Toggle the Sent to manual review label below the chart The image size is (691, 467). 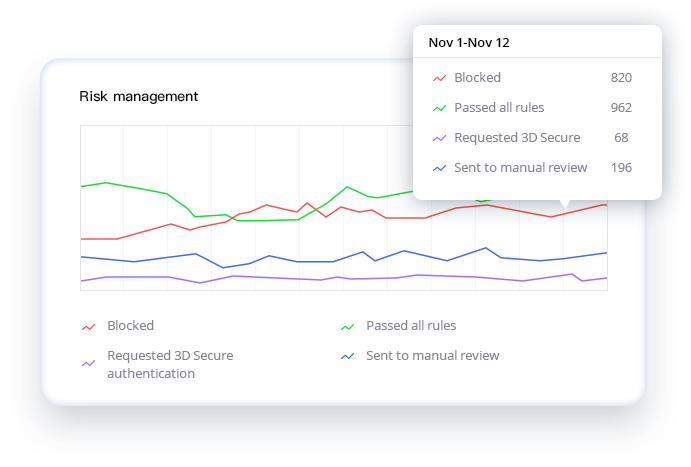(x=432, y=355)
